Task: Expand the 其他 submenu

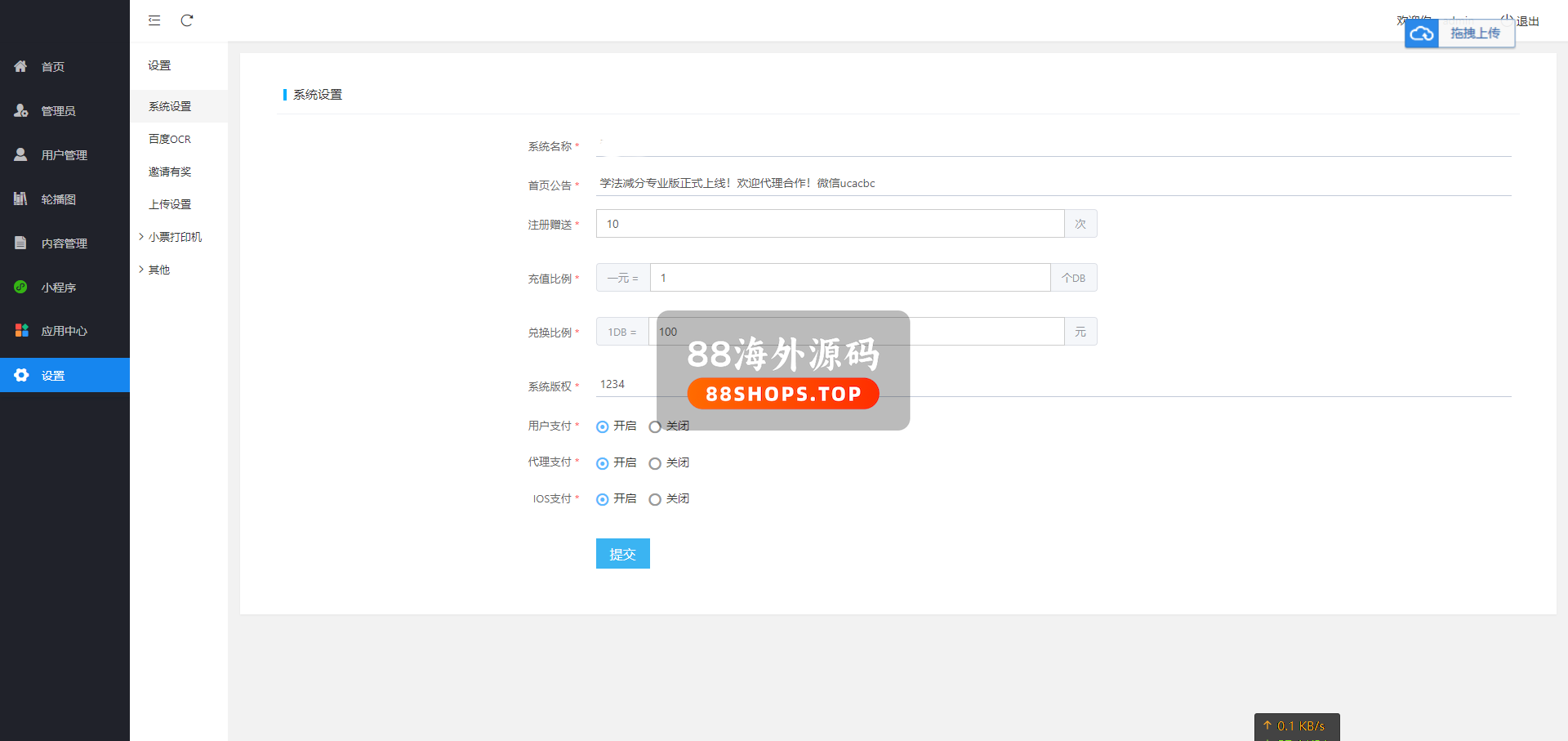Action: click(x=158, y=270)
